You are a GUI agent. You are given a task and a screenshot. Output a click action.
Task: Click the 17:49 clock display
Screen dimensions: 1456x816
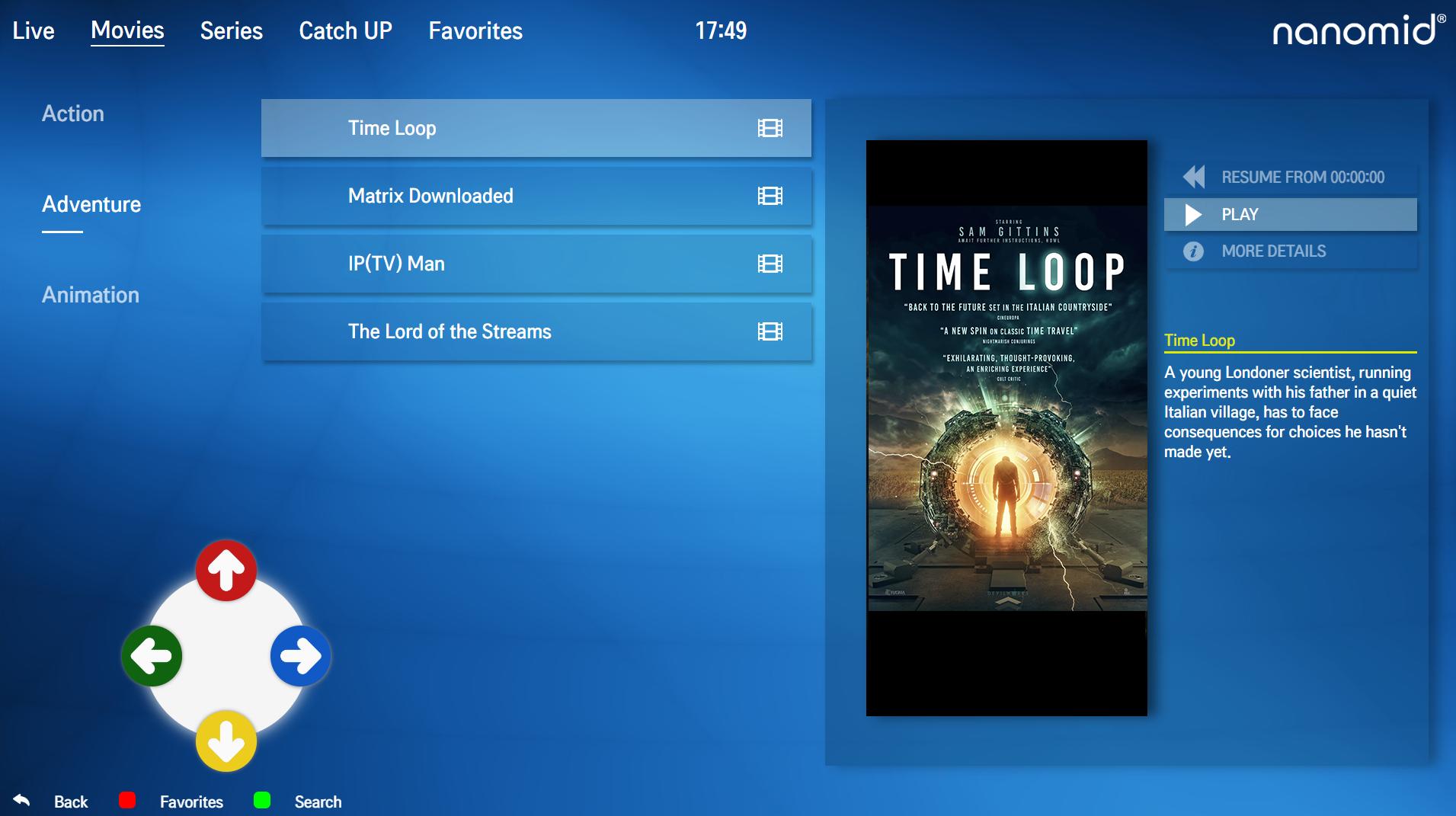pos(721,30)
